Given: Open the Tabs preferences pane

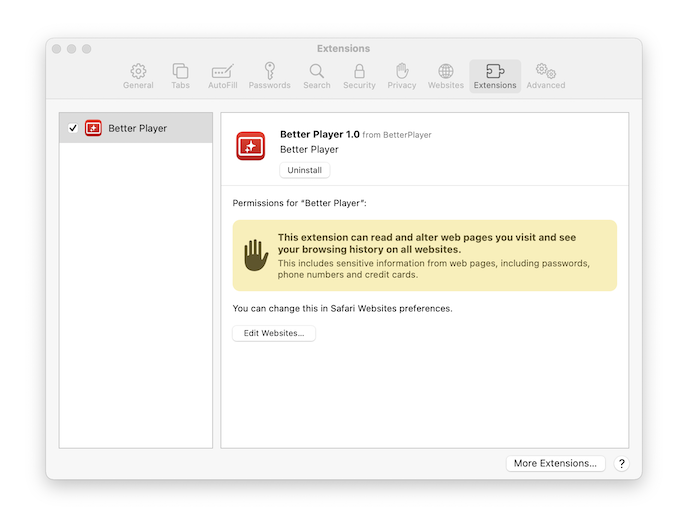Looking at the screenshot, I should tap(180, 76).
